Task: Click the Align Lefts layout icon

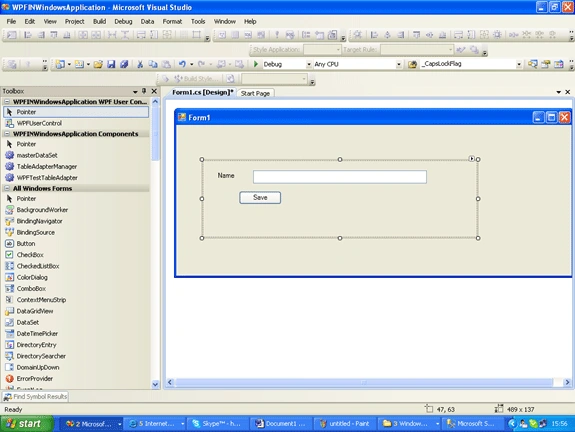Action: tap(28, 35)
